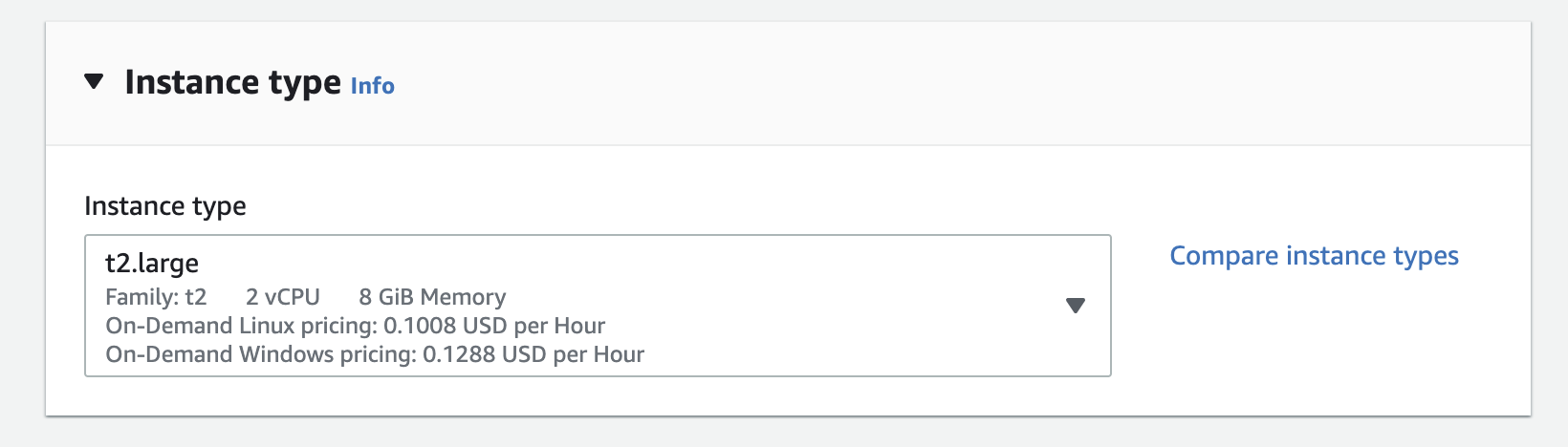Open the Info link beside Instance type

point(372,86)
